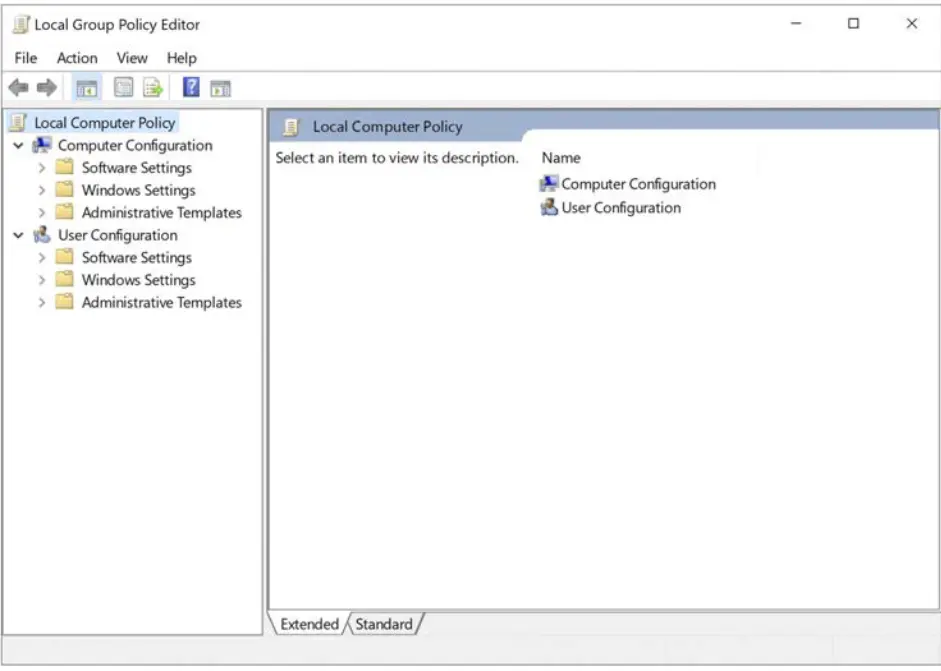The width and height of the screenshot is (941, 671).
Task: Click the Back arrow toolbar icon
Action: [18, 88]
